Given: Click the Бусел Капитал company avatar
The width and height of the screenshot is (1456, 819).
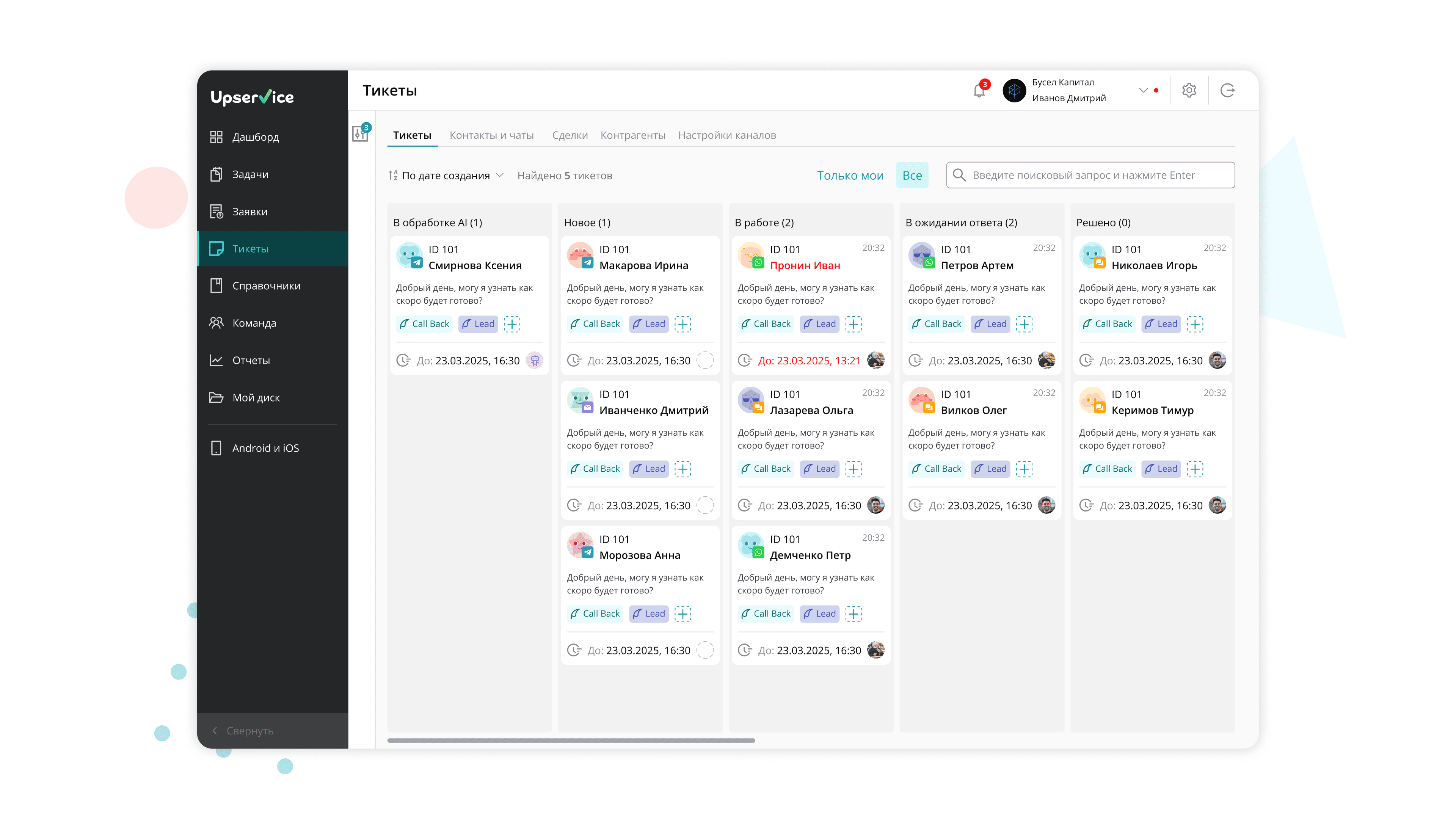Looking at the screenshot, I should (1014, 91).
